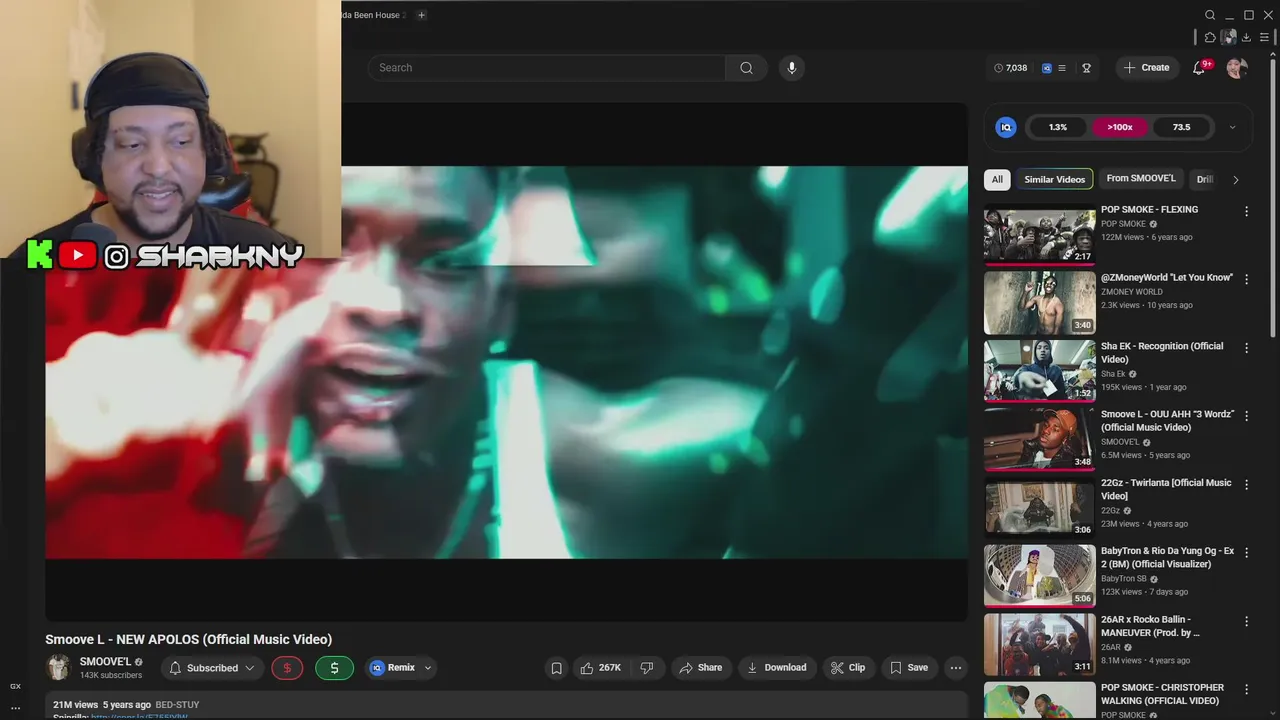Image resolution: width=1280 pixels, height=720 pixels.
Task: Click the >100x stat pill
Action: coord(1120,127)
